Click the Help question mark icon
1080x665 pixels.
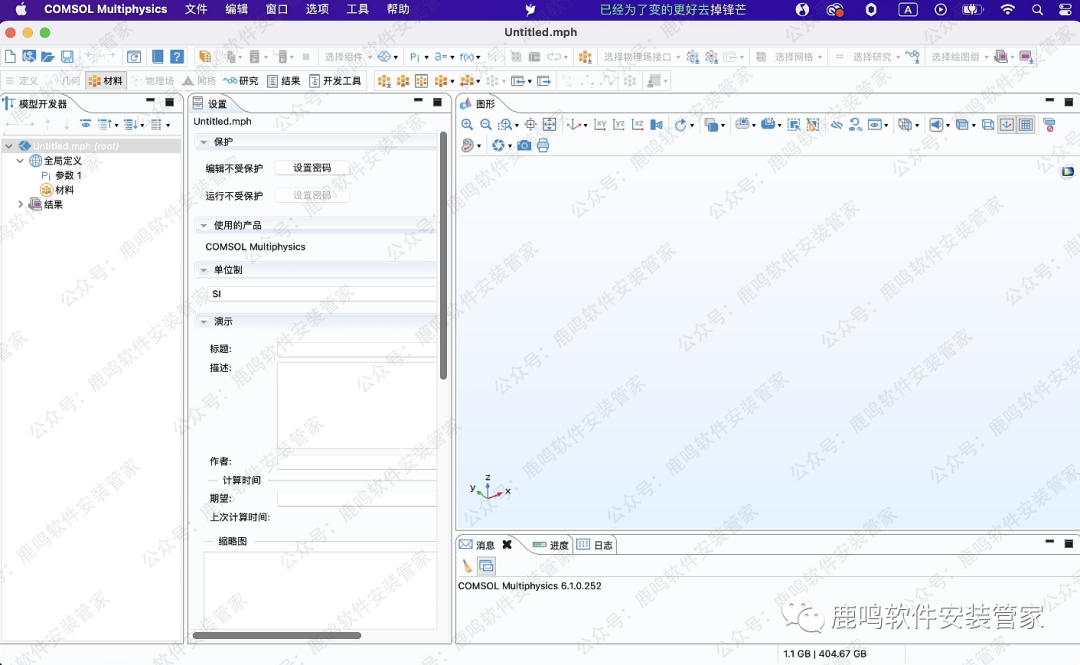(x=176, y=57)
